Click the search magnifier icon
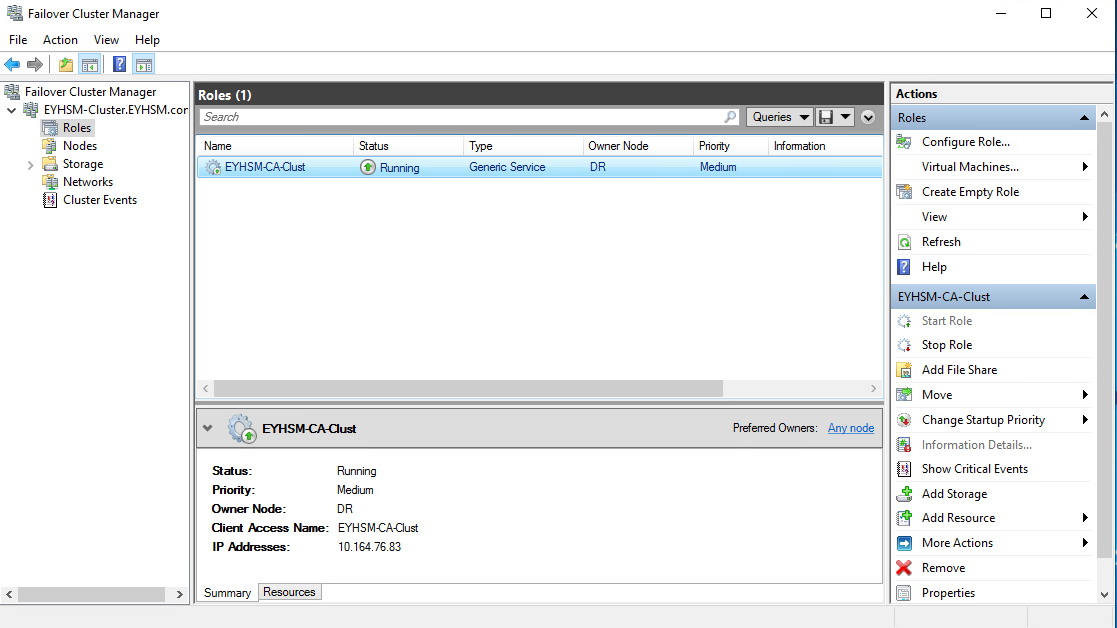1117x628 pixels. pyautogui.click(x=730, y=117)
